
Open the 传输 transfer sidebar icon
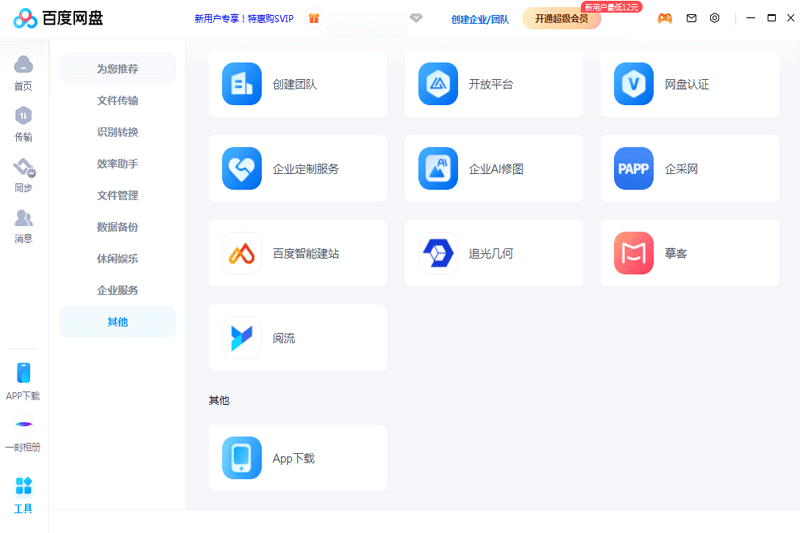(x=23, y=116)
